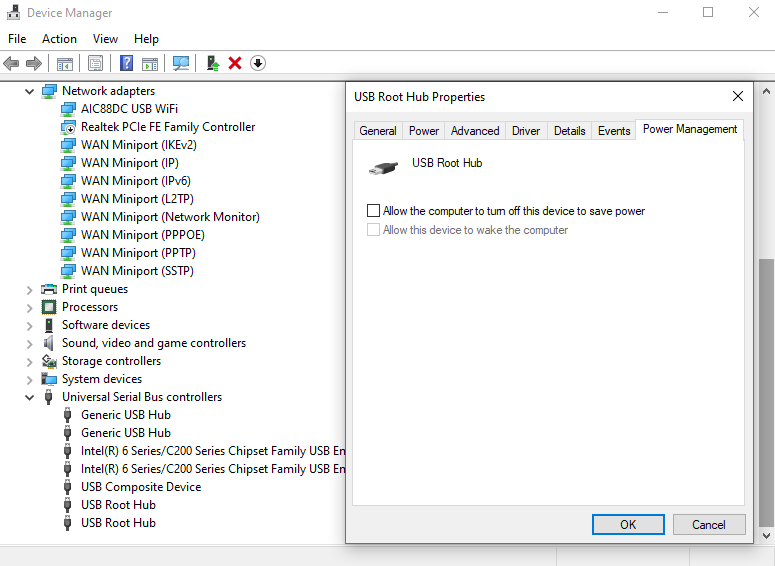Expand the System devices category
Image resolution: width=775 pixels, height=566 pixels.
30,380
